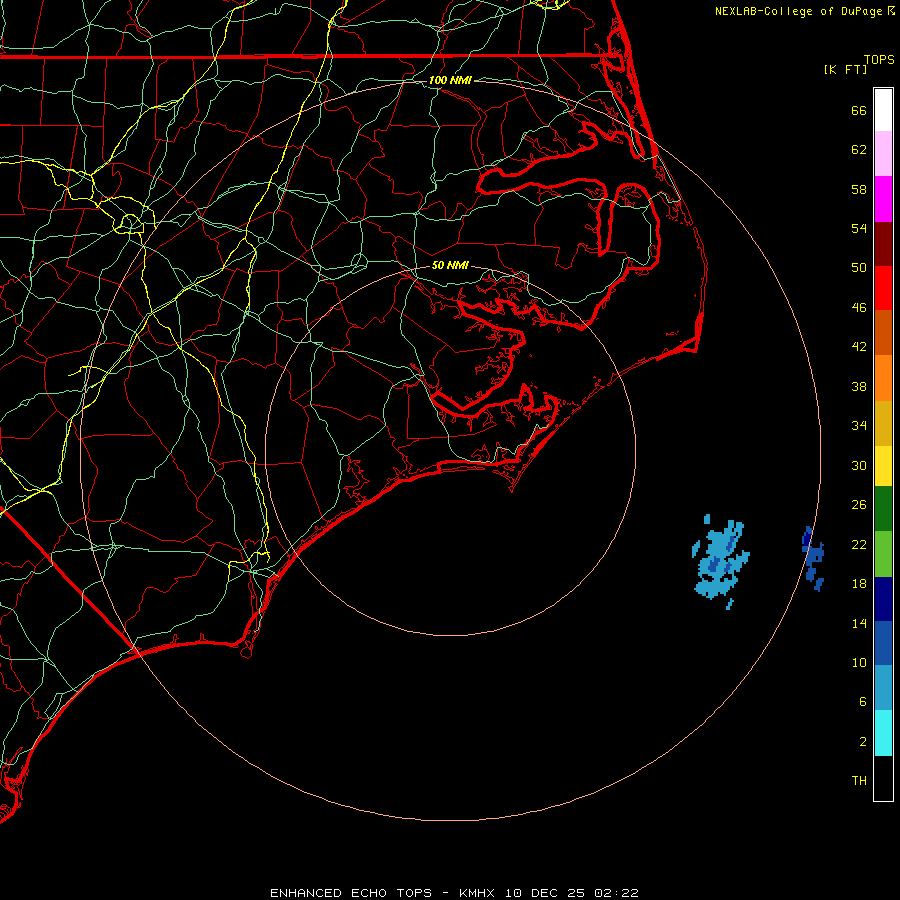900x900 pixels.
Task: Click the ENHANCED ECHO TOPS caption text
Action: click(x=351, y=893)
